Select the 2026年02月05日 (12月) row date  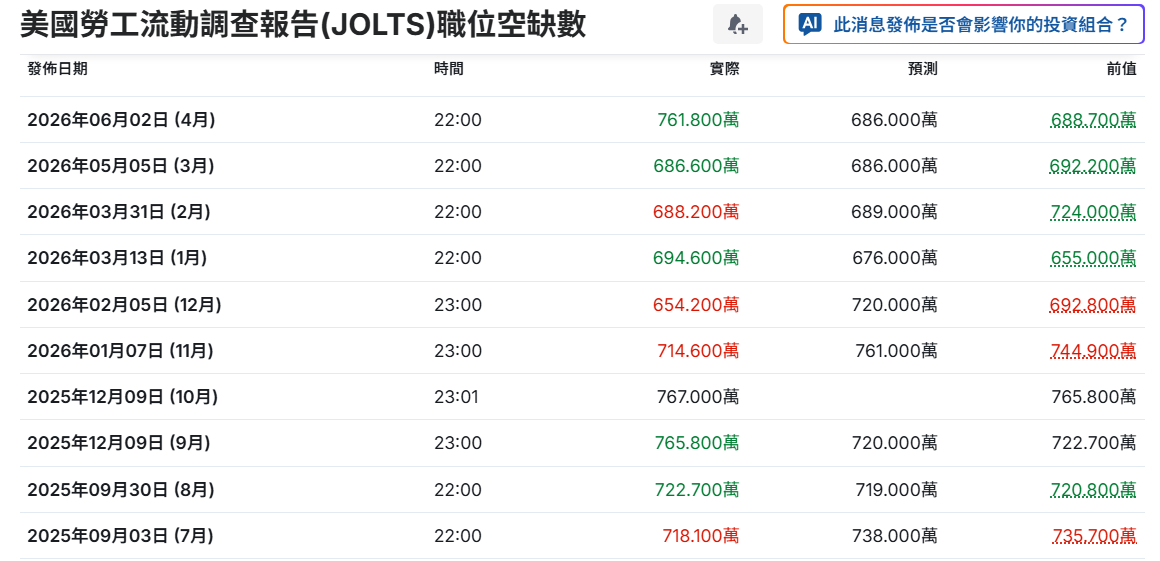point(124,304)
